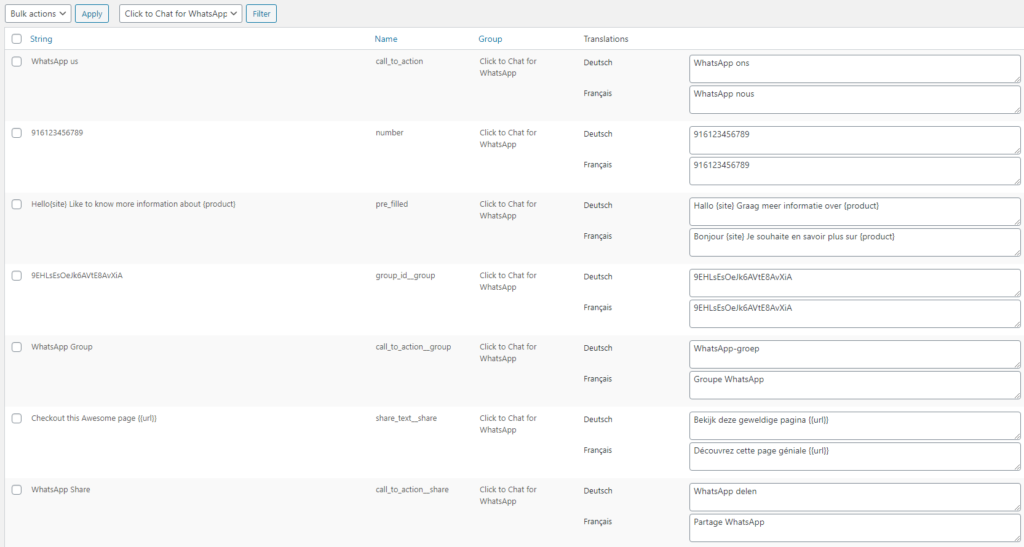Check the box for the 'WhatsApp us' string
This screenshot has height=547, width=1024.
17,62
